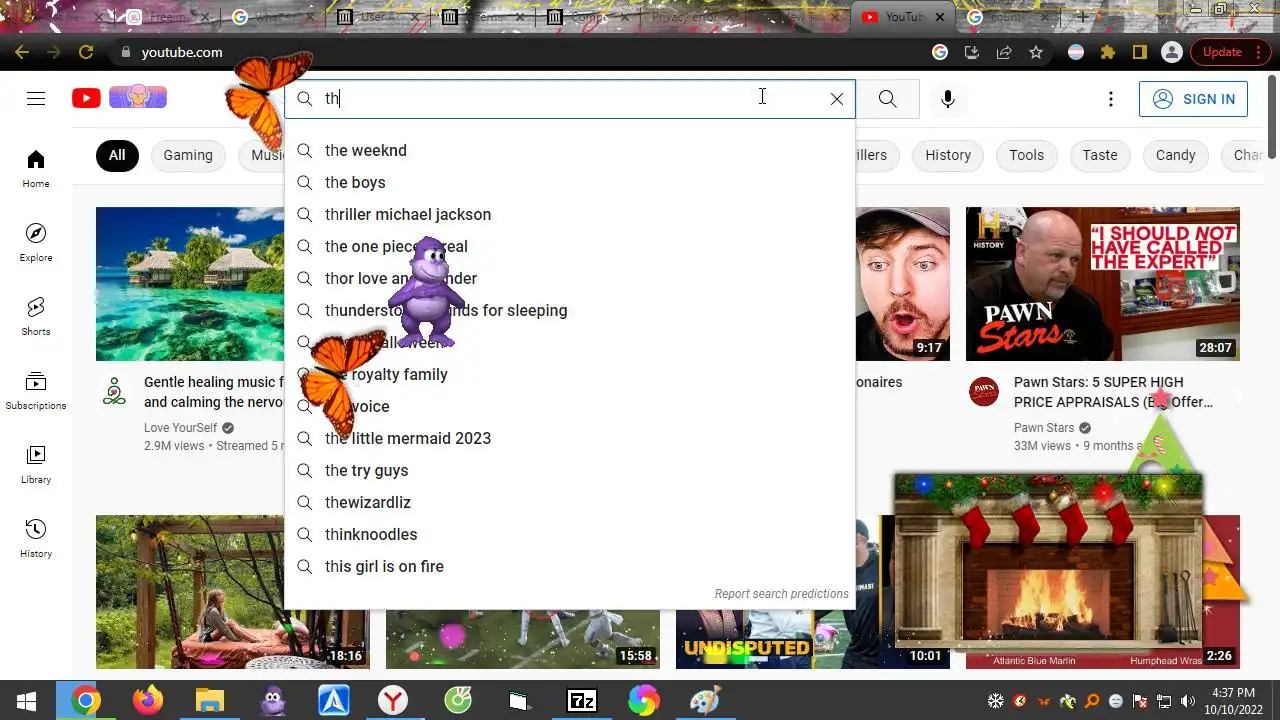This screenshot has width=1280, height=720.
Task: Open Pawn Stars 5 SUPER HIGH PRICE title
Action: [x=1113, y=392]
